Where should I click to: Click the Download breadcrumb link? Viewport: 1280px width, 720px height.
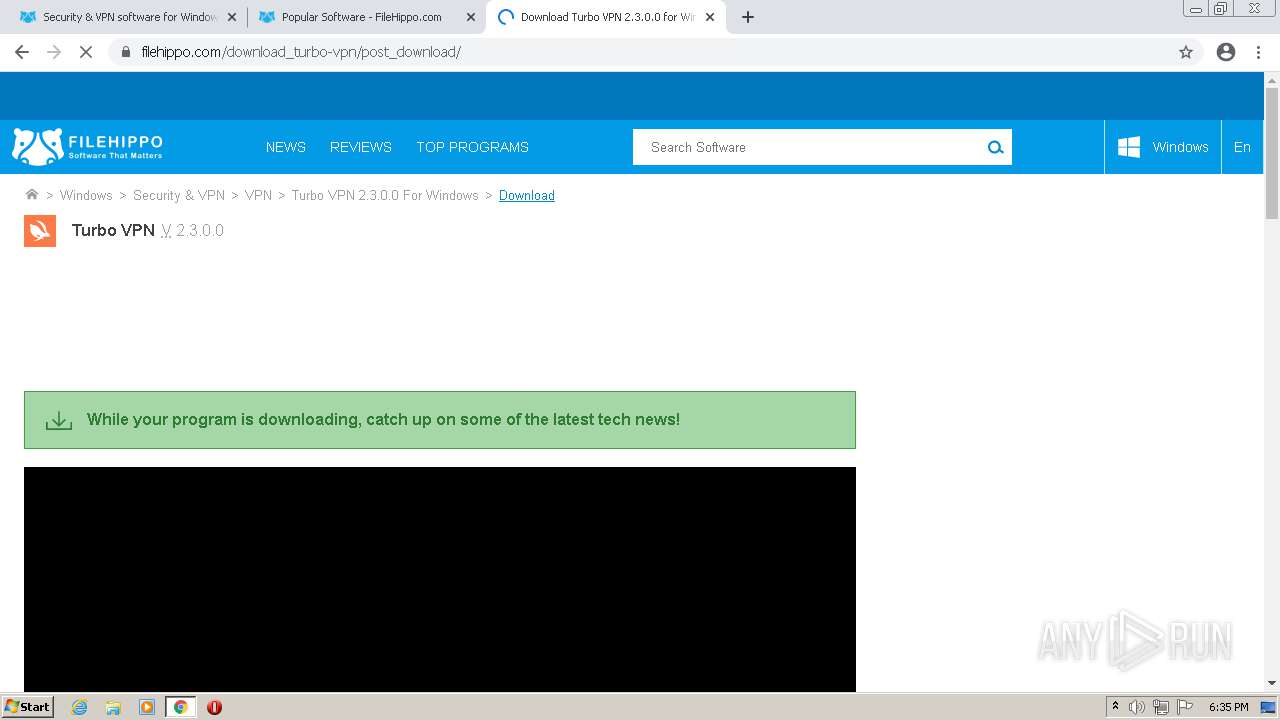[x=527, y=195]
